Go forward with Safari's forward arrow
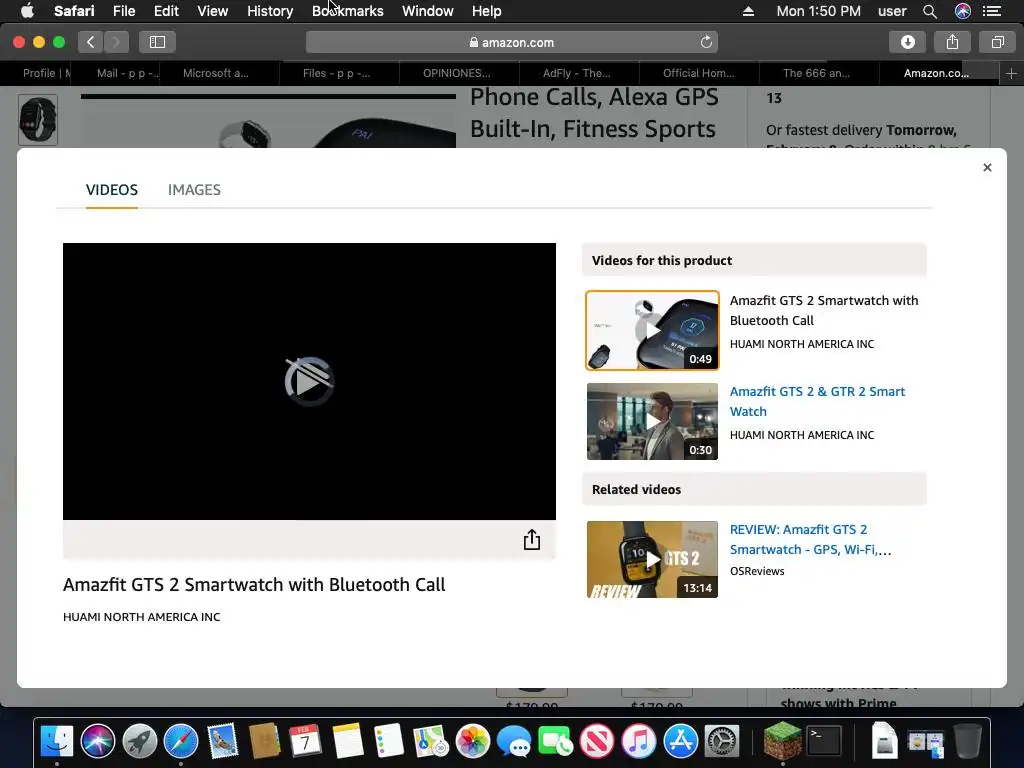This screenshot has width=1024, height=768. 116,42
